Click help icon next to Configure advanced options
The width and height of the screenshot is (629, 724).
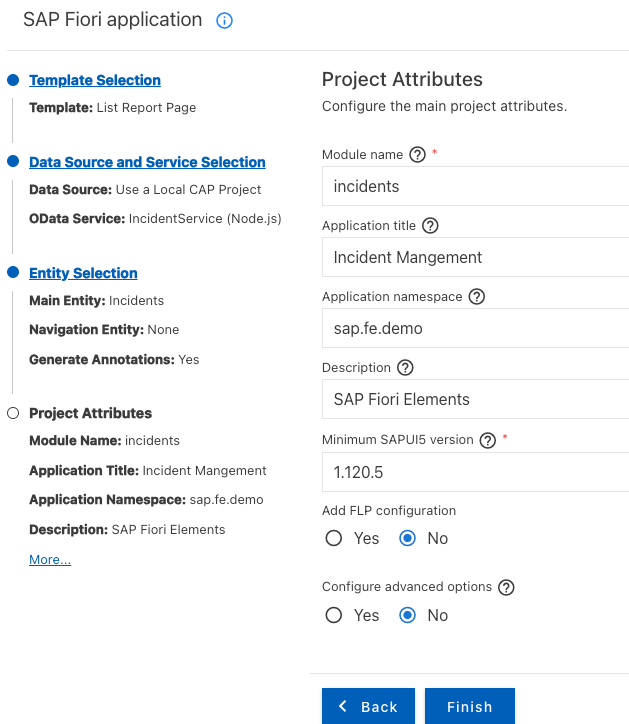pos(506,588)
